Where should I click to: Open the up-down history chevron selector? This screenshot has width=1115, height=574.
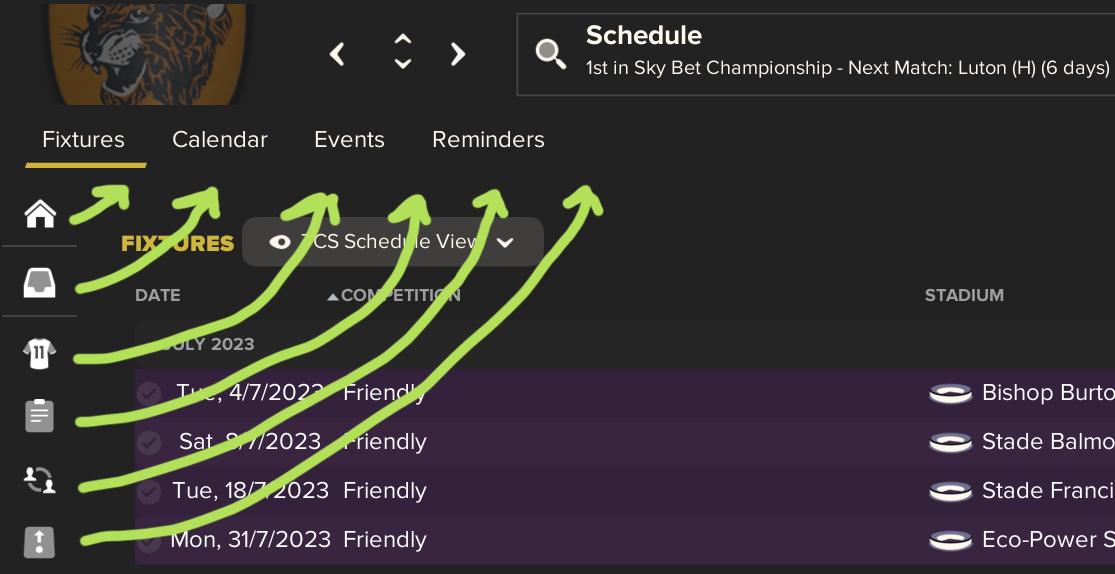point(402,53)
